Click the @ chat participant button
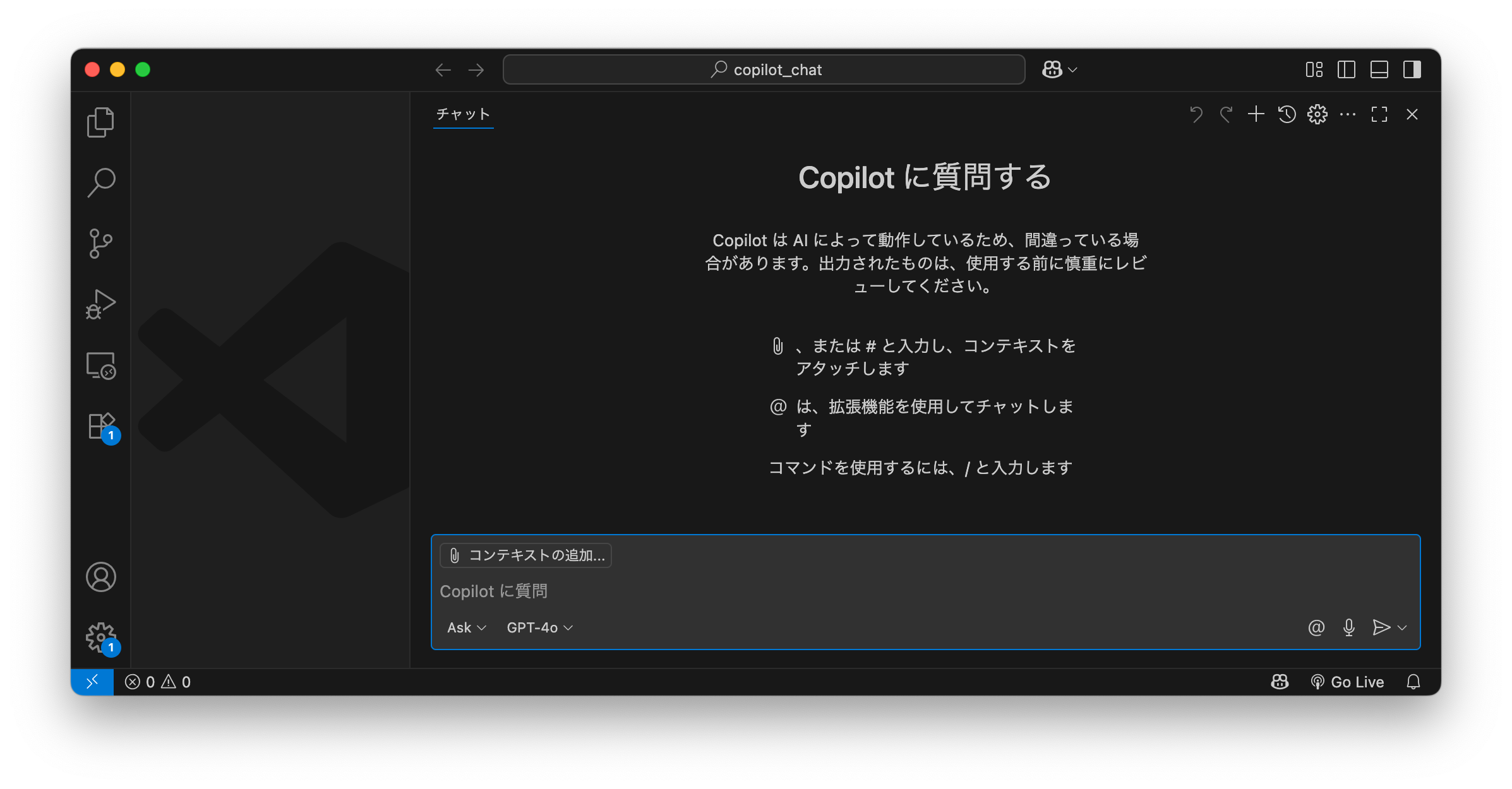 tap(1316, 627)
